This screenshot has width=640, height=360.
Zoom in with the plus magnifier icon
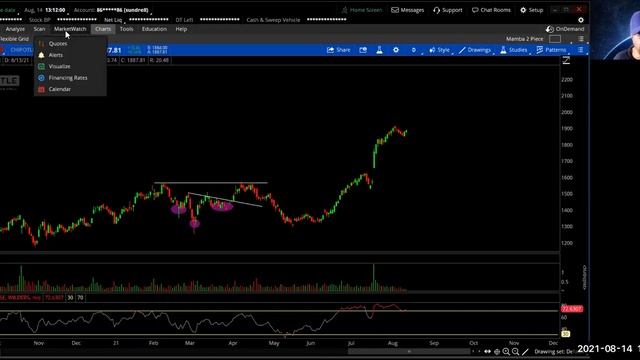tap(507, 351)
